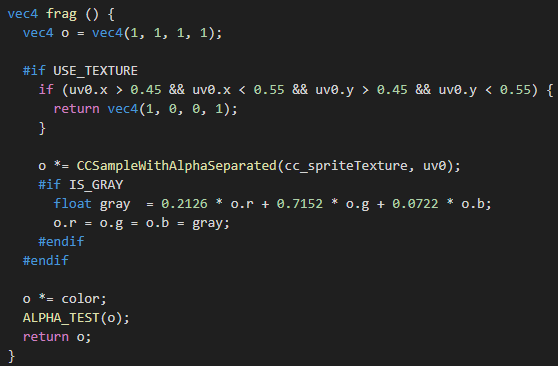Click the 0.7152 green coefficient

click(x=300, y=204)
